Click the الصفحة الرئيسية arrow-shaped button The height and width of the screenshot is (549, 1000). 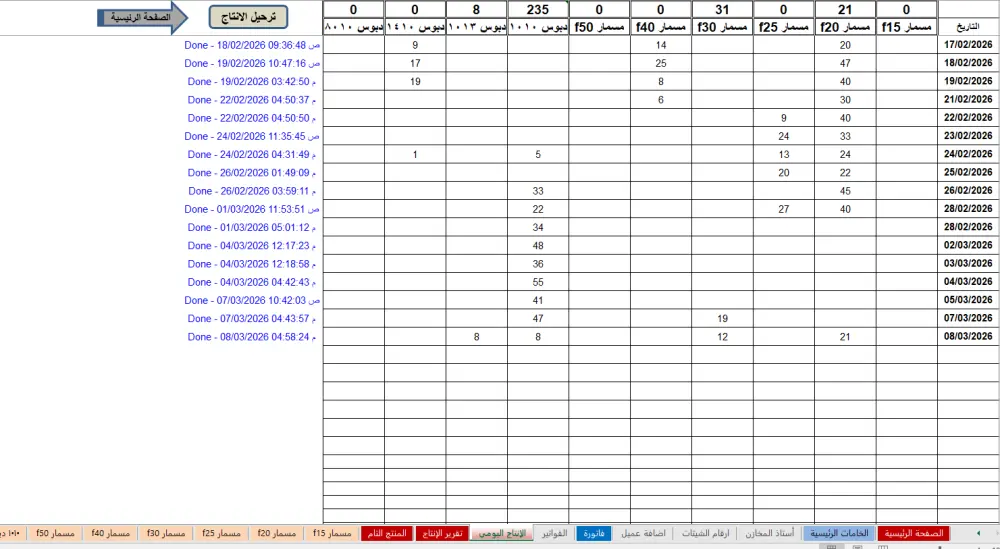click(142, 17)
